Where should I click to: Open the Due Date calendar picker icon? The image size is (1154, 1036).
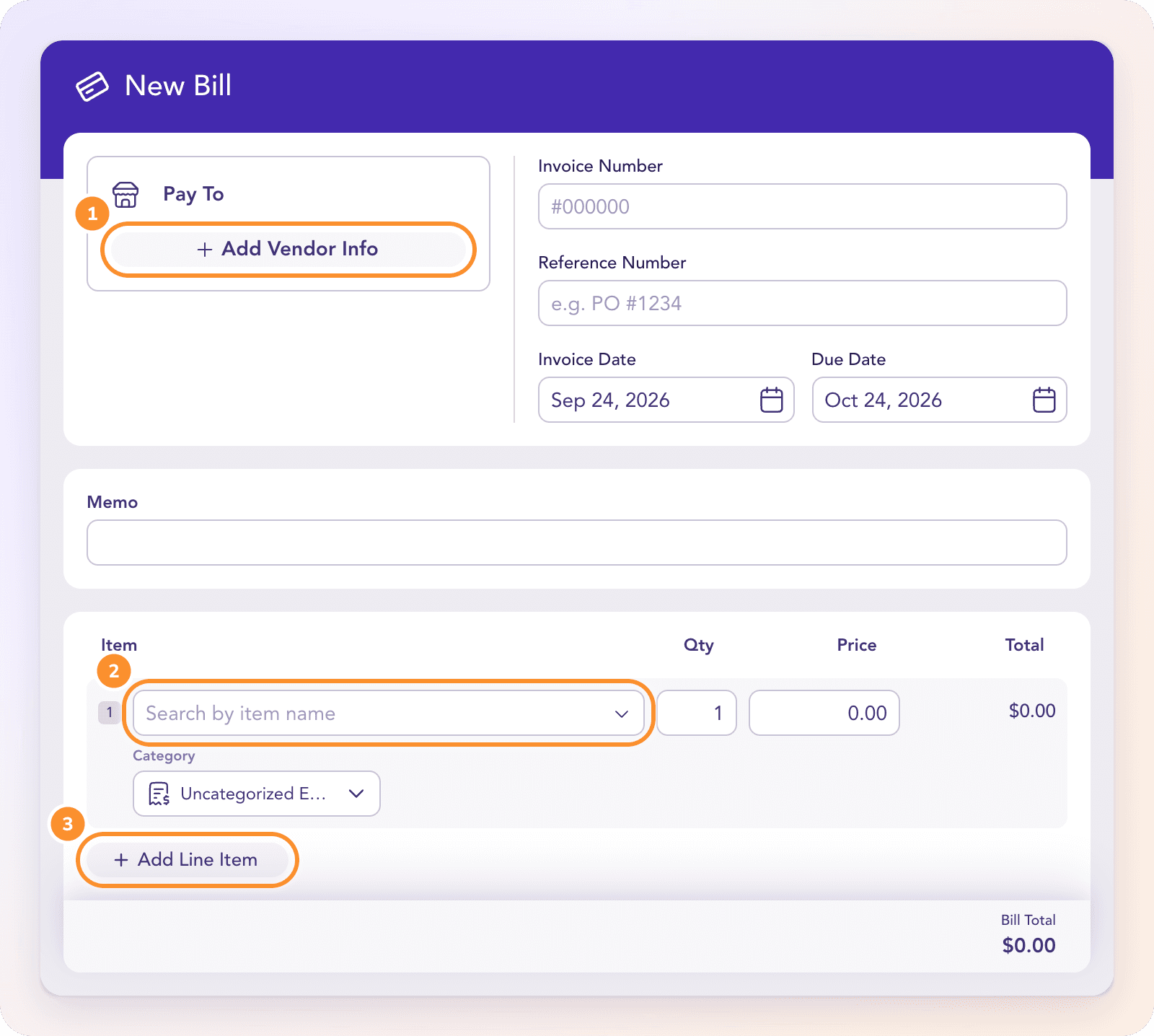click(1044, 400)
